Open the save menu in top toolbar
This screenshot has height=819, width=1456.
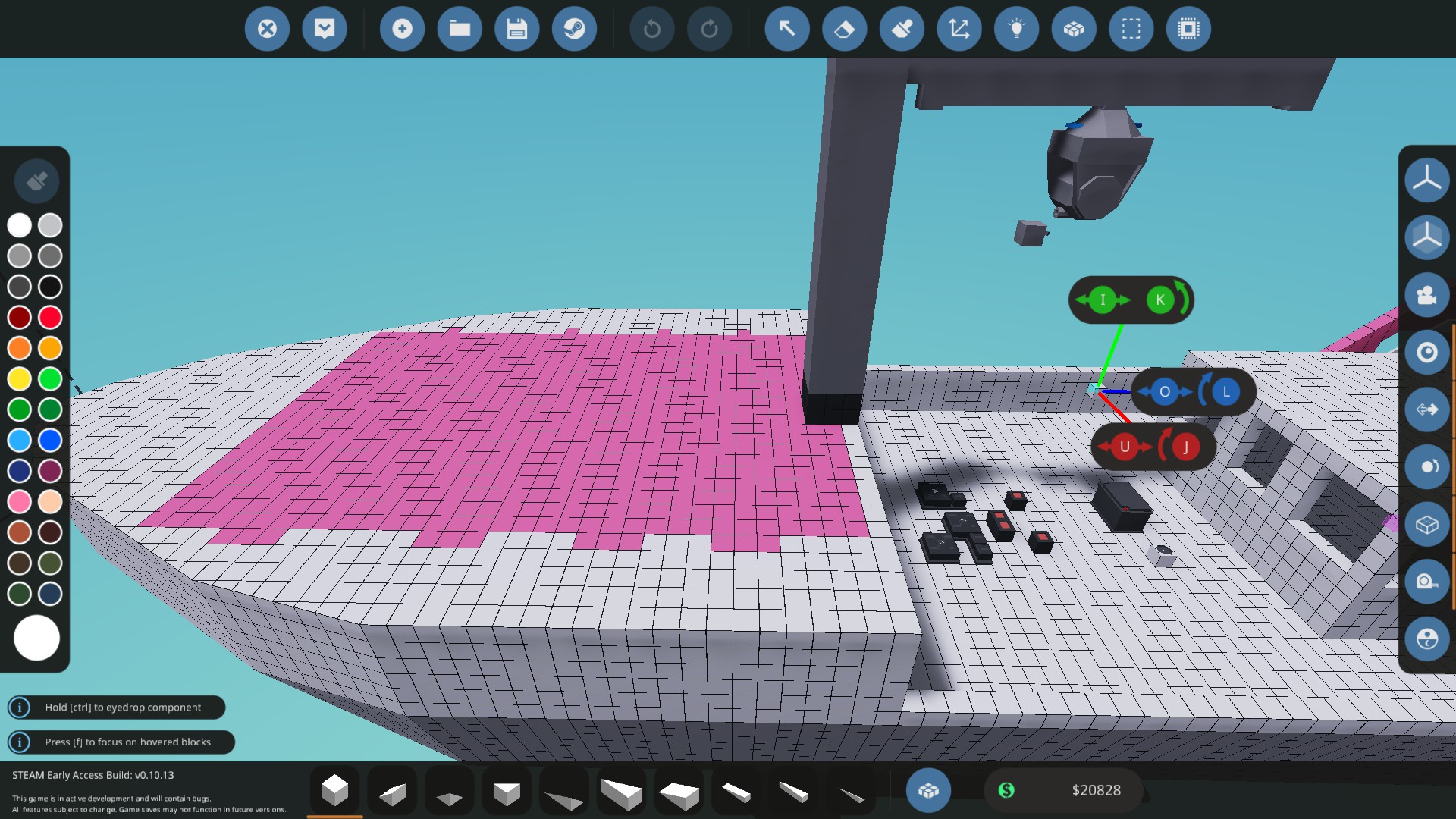click(x=517, y=29)
